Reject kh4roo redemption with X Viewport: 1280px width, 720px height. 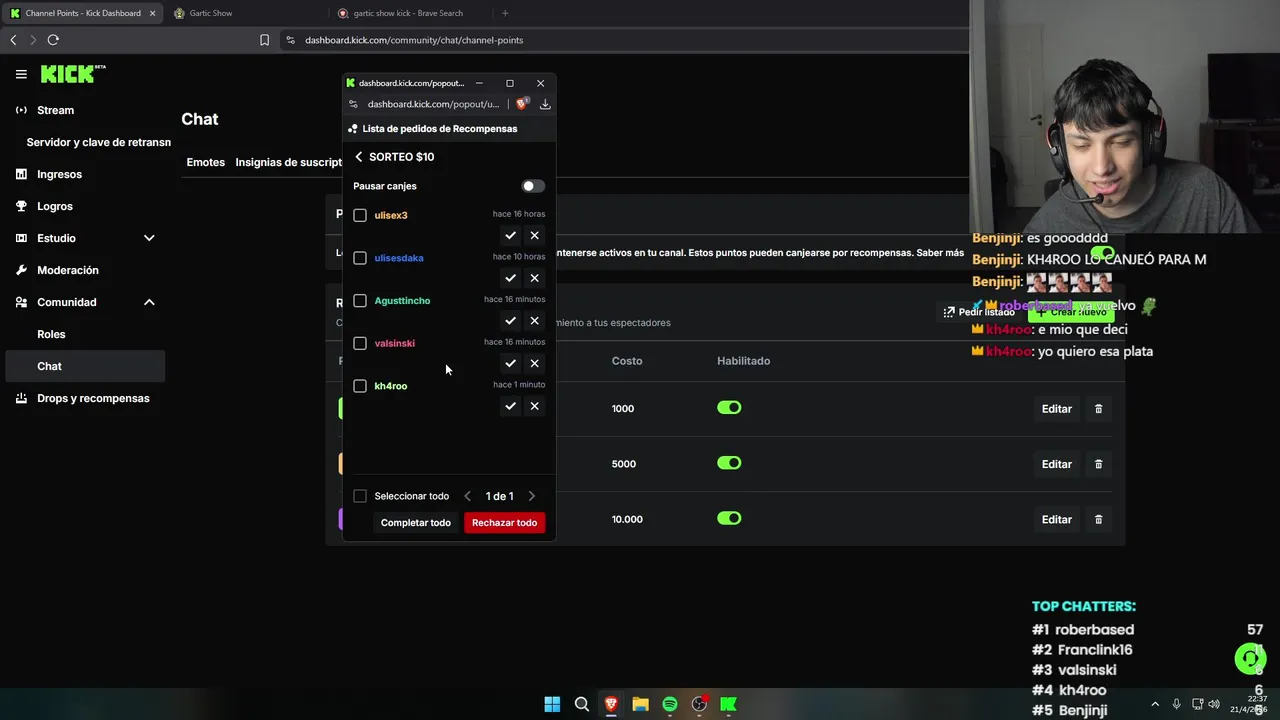(x=534, y=406)
